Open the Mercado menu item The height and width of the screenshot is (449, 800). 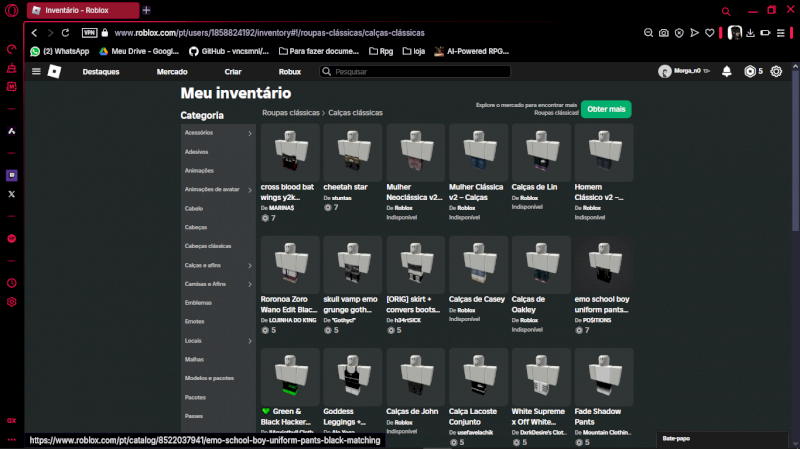172,72
